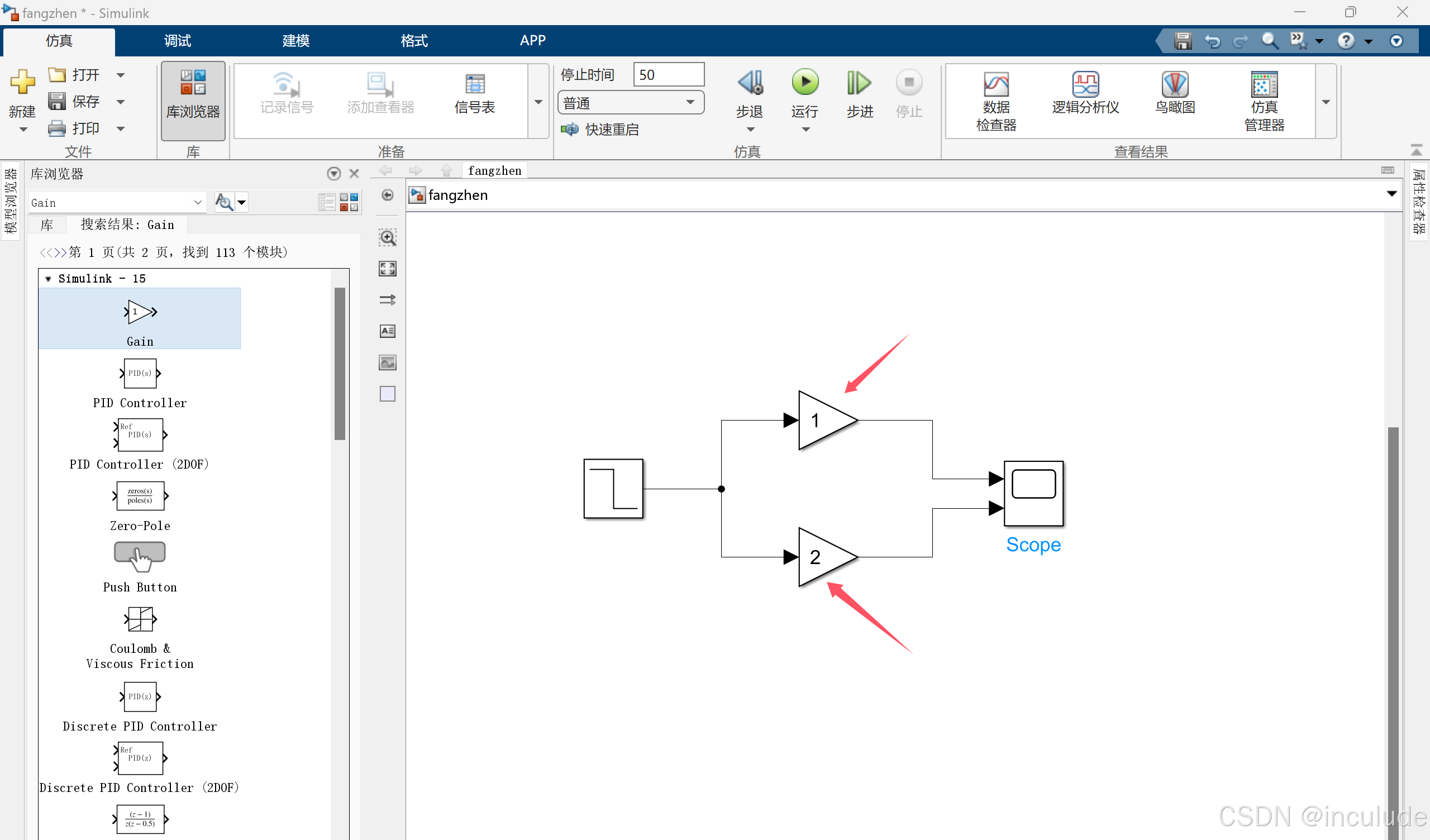Open the Signal Table (信号表)
1430x840 pixels.
474,94
